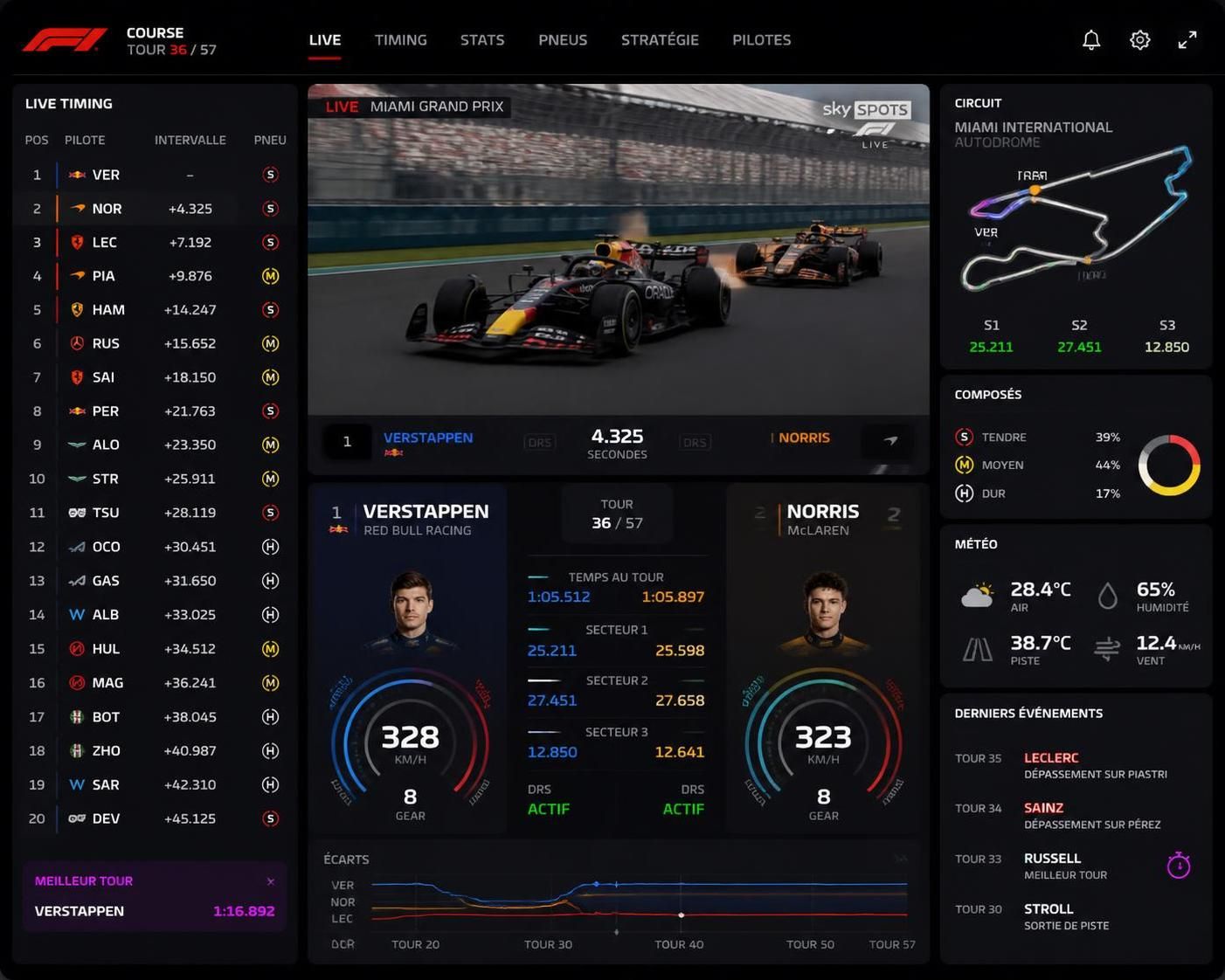Toggle the DRS badge next to Verstappen
This screenshot has width=1225, height=980.
coord(540,443)
